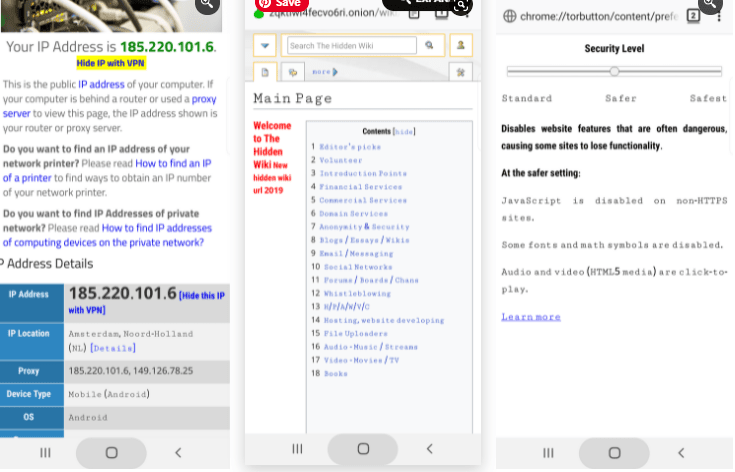Tap recents button on IP address phone
Screen dimensions: 735x472
(x=45, y=452)
